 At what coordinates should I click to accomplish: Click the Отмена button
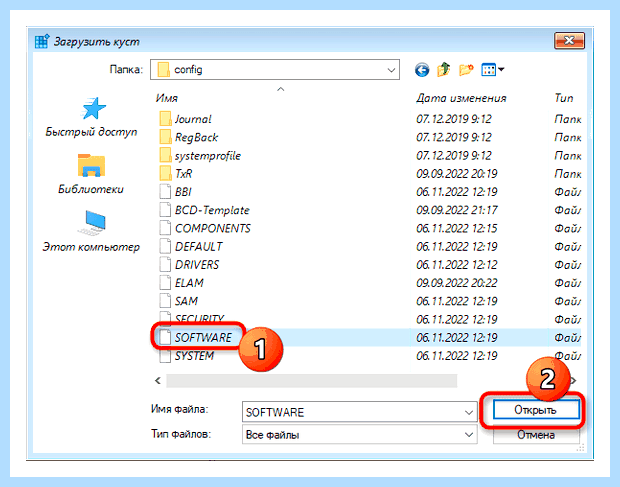(536, 435)
